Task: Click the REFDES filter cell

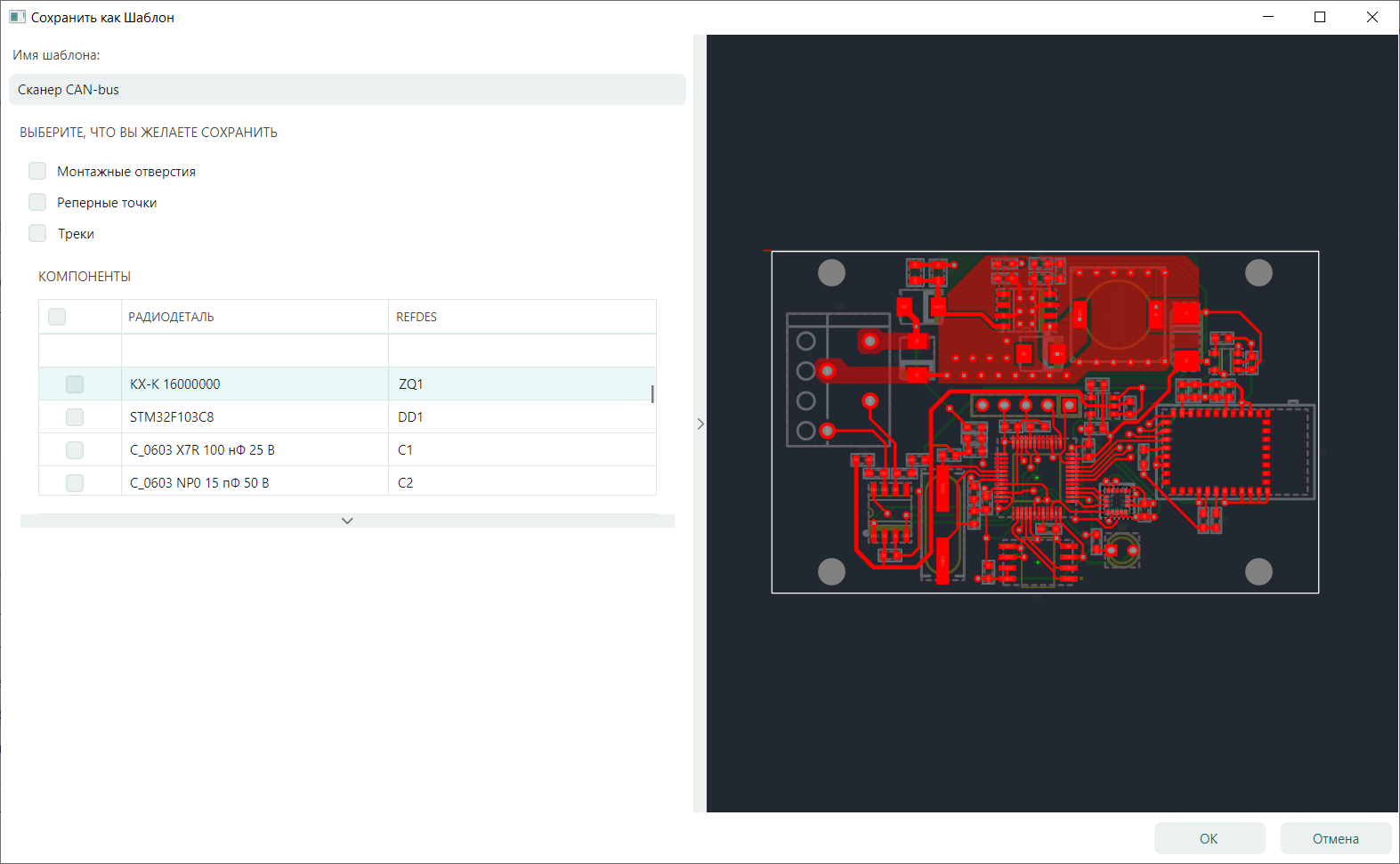Action: (x=522, y=351)
